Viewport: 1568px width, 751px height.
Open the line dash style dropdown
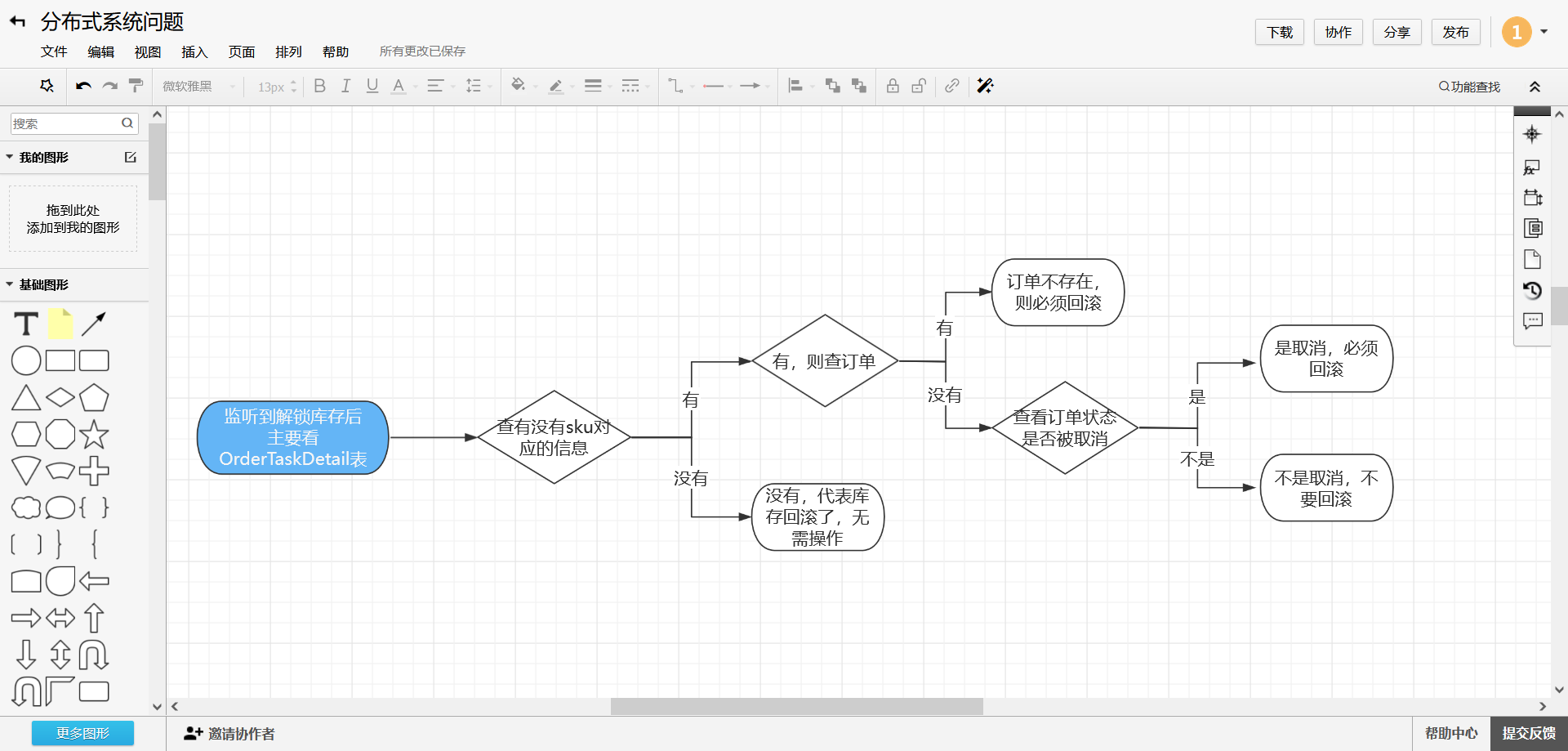[x=634, y=86]
